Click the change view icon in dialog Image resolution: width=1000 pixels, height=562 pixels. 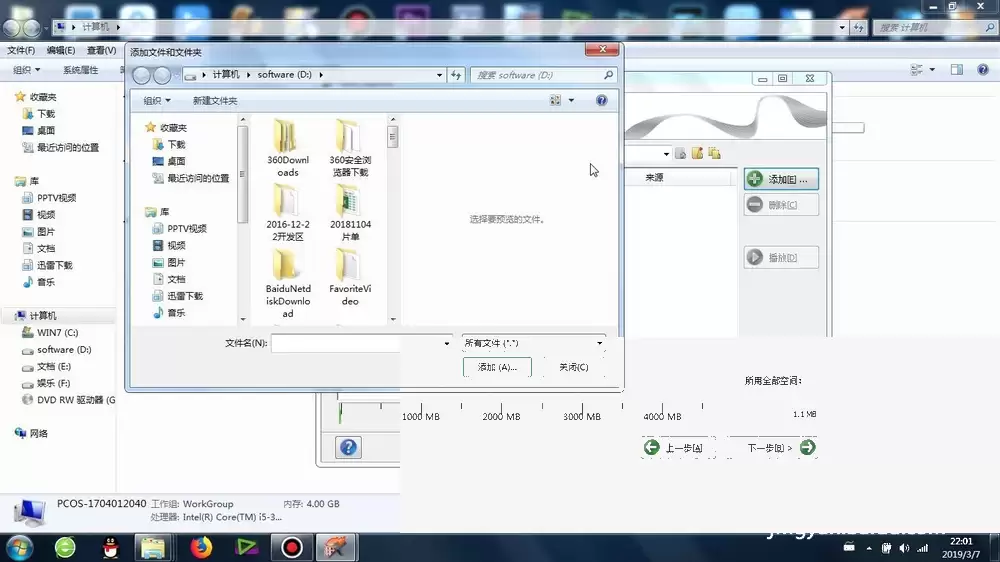click(x=555, y=100)
